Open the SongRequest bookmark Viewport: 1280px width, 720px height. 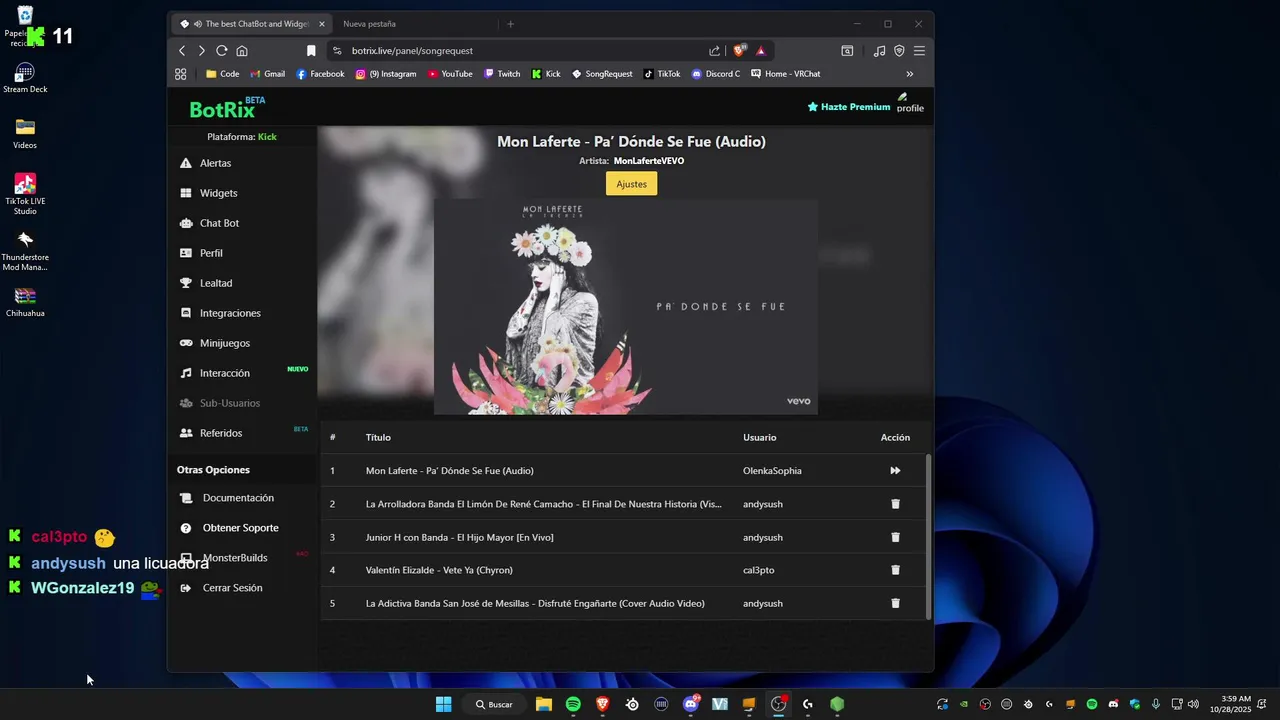click(602, 74)
